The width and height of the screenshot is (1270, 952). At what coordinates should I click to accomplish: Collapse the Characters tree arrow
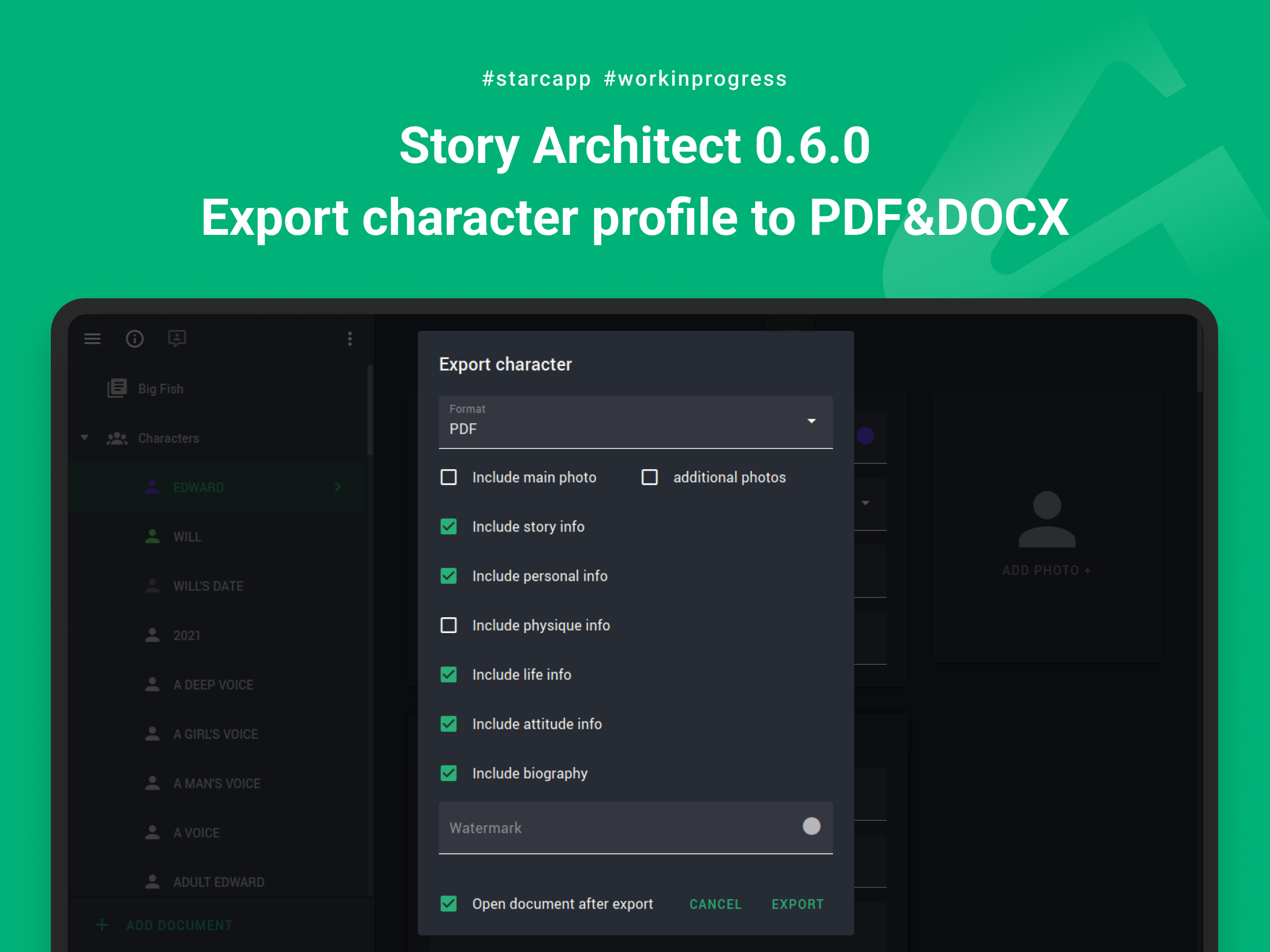pos(84,438)
